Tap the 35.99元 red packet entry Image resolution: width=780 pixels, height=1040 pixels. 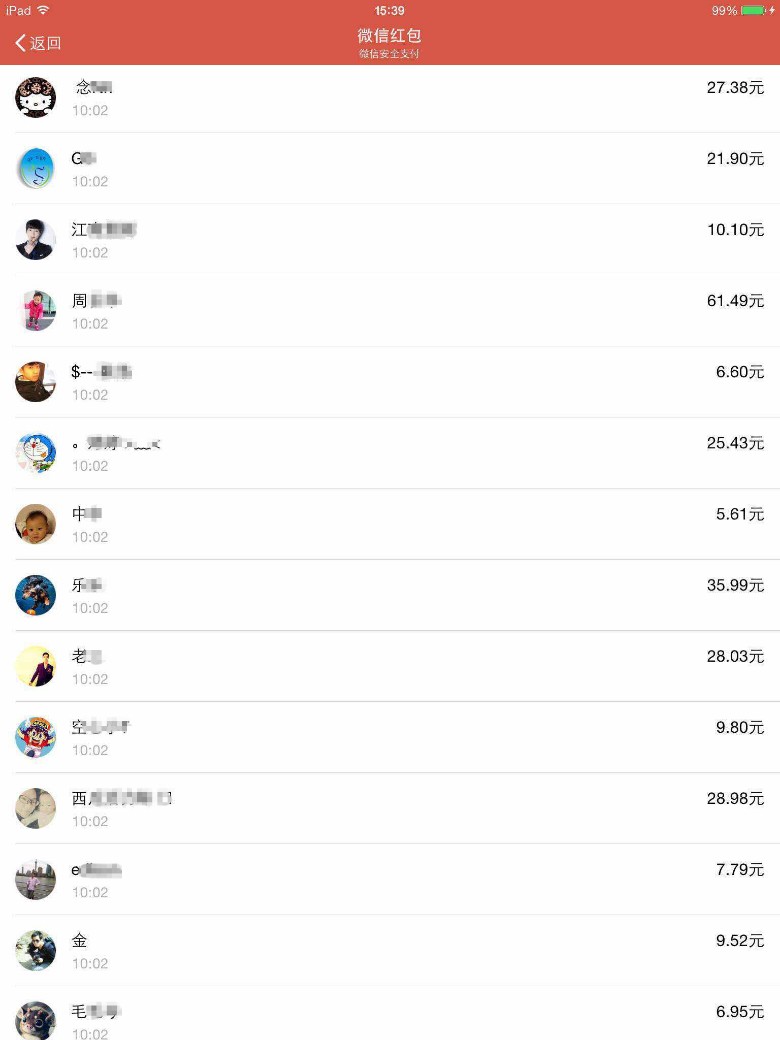(390, 595)
